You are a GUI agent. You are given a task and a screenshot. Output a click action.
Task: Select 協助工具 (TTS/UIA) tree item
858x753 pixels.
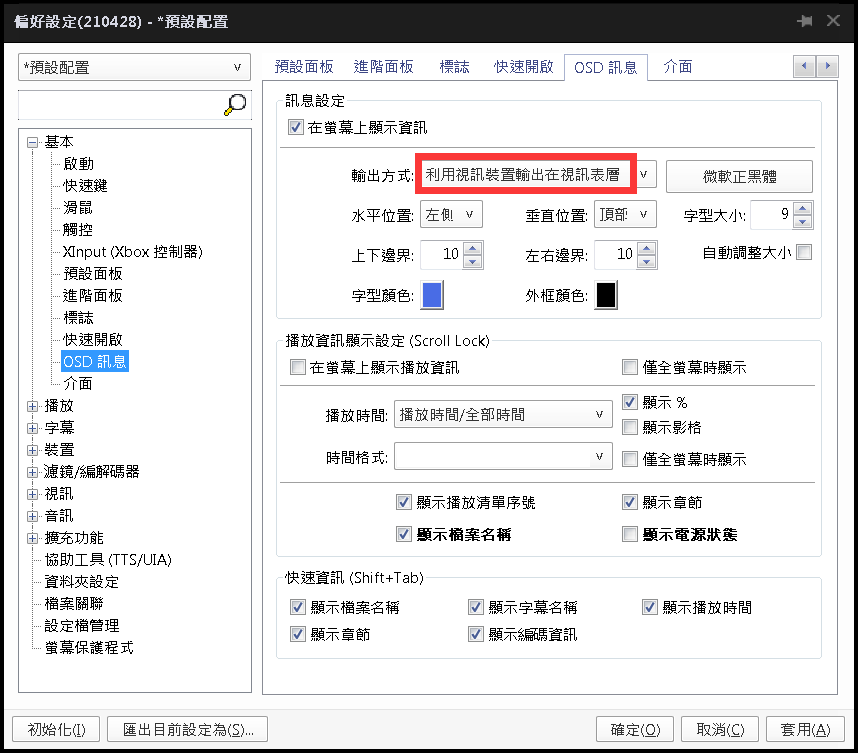click(108, 559)
